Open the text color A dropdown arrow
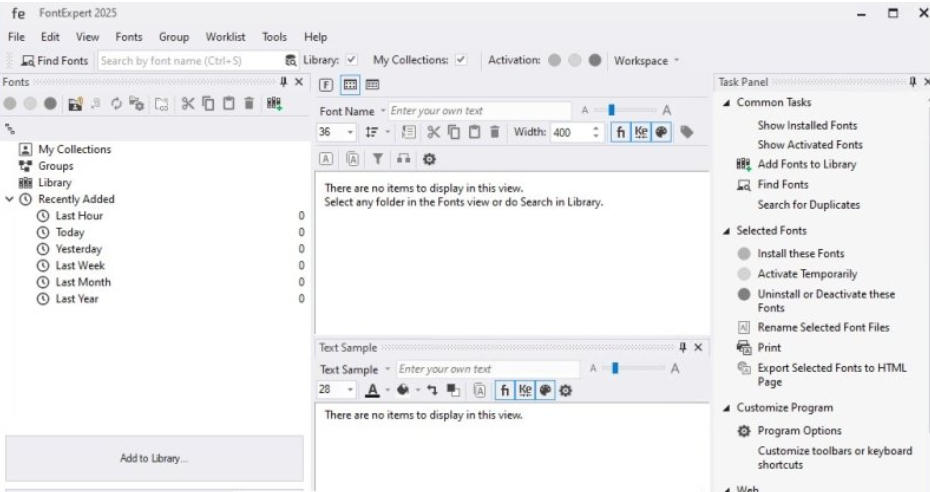The image size is (930, 492). pos(387,390)
